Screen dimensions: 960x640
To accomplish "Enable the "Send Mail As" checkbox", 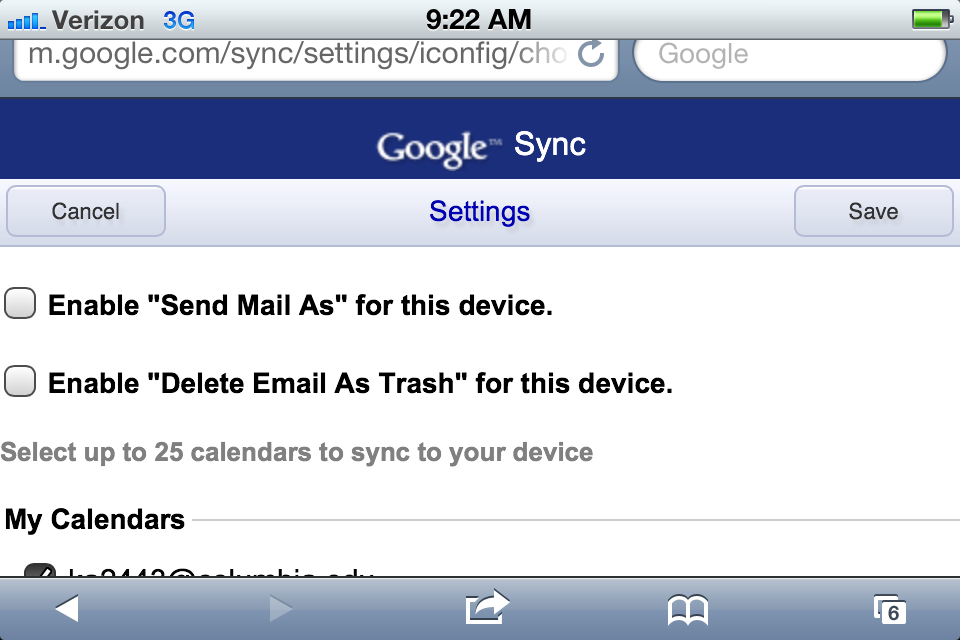I will [20, 303].
